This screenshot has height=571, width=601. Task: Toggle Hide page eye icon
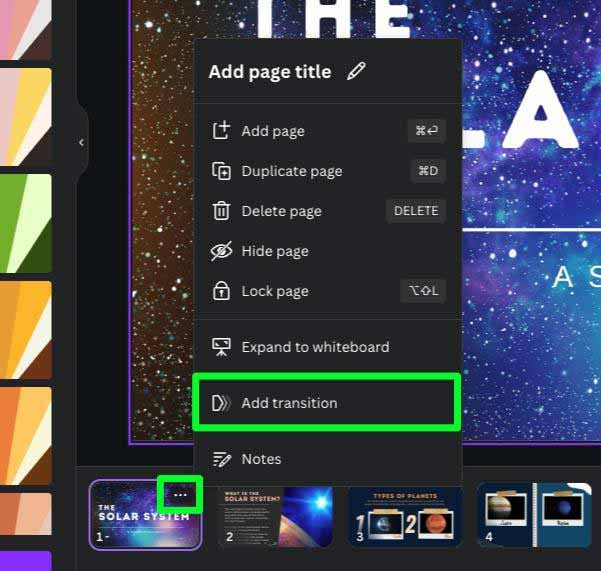pyautogui.click(x=222, y=251)
